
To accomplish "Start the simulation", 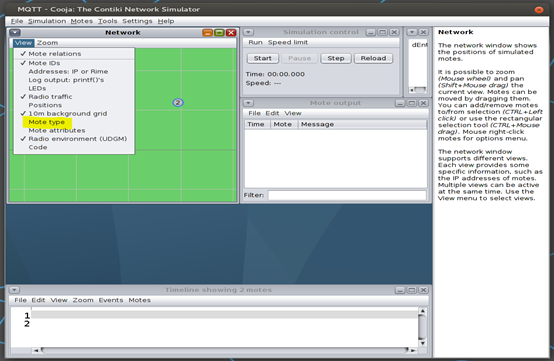I will click(x=263, y=58).
